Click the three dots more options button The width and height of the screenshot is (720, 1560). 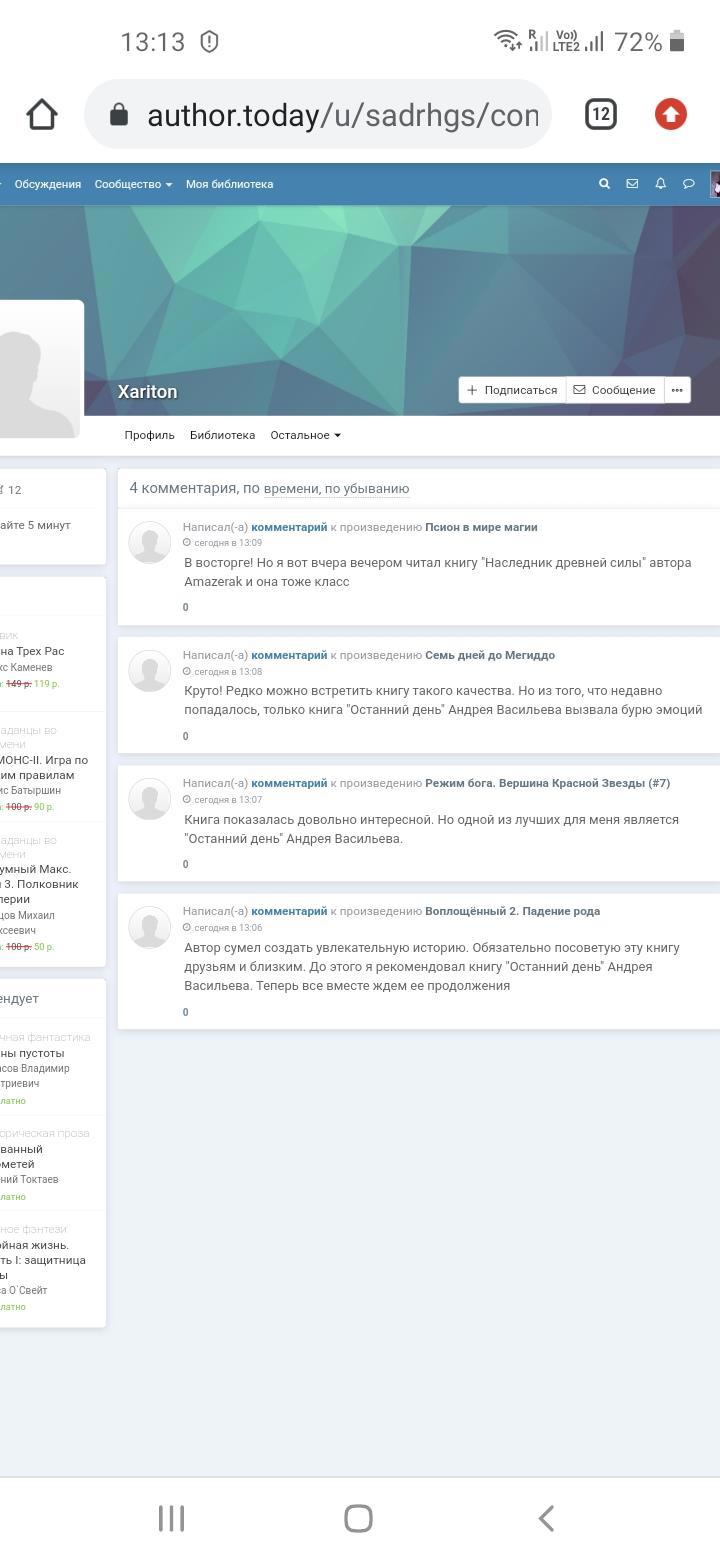(677, 390)
